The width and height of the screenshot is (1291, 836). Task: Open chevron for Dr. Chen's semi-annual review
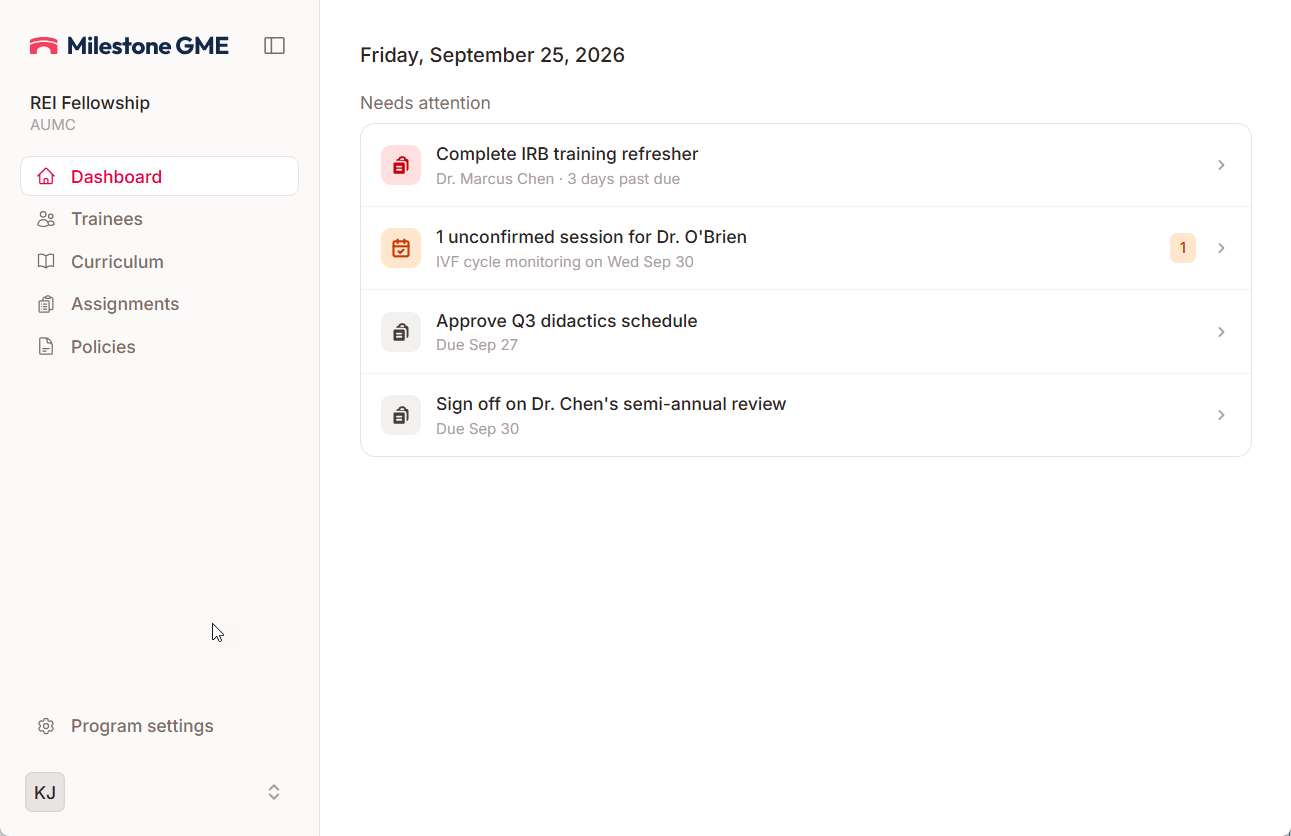(x=1221, y=415)
